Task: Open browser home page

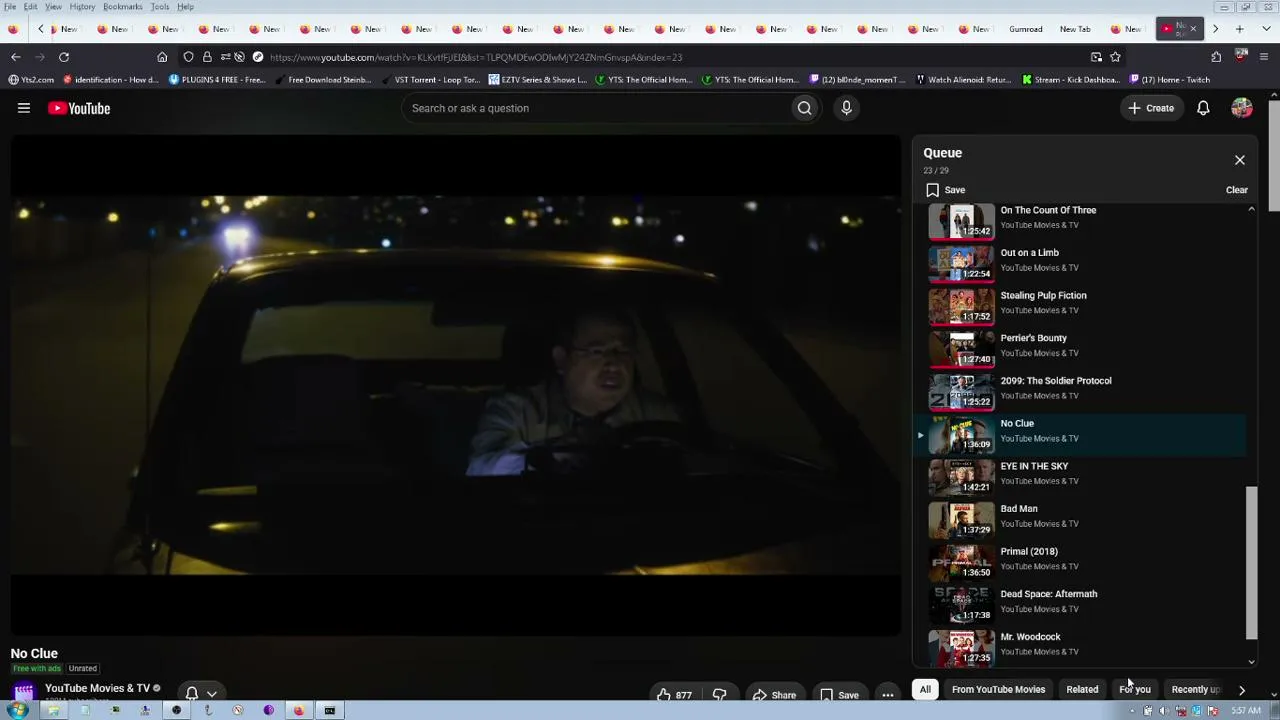Action: (x=162, y=57)
